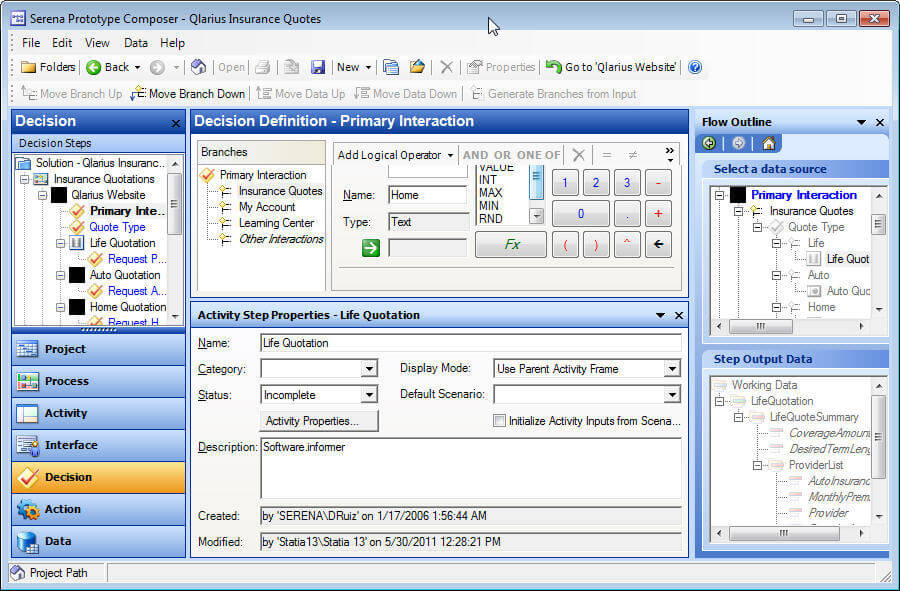Click the green arrow apply icon
This screenshot has width=900, height=591.
[x=371, y=248]
